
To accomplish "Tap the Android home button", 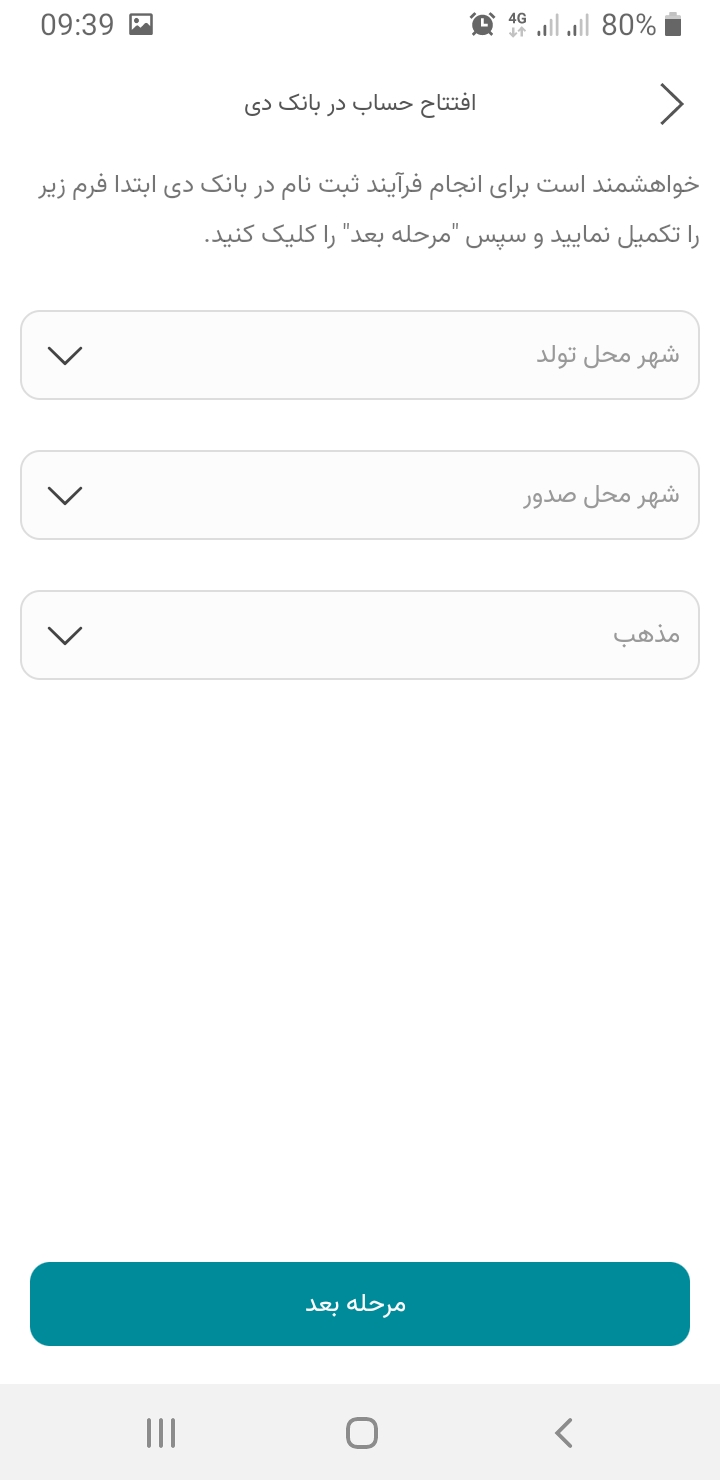I will click(361, 1433).
